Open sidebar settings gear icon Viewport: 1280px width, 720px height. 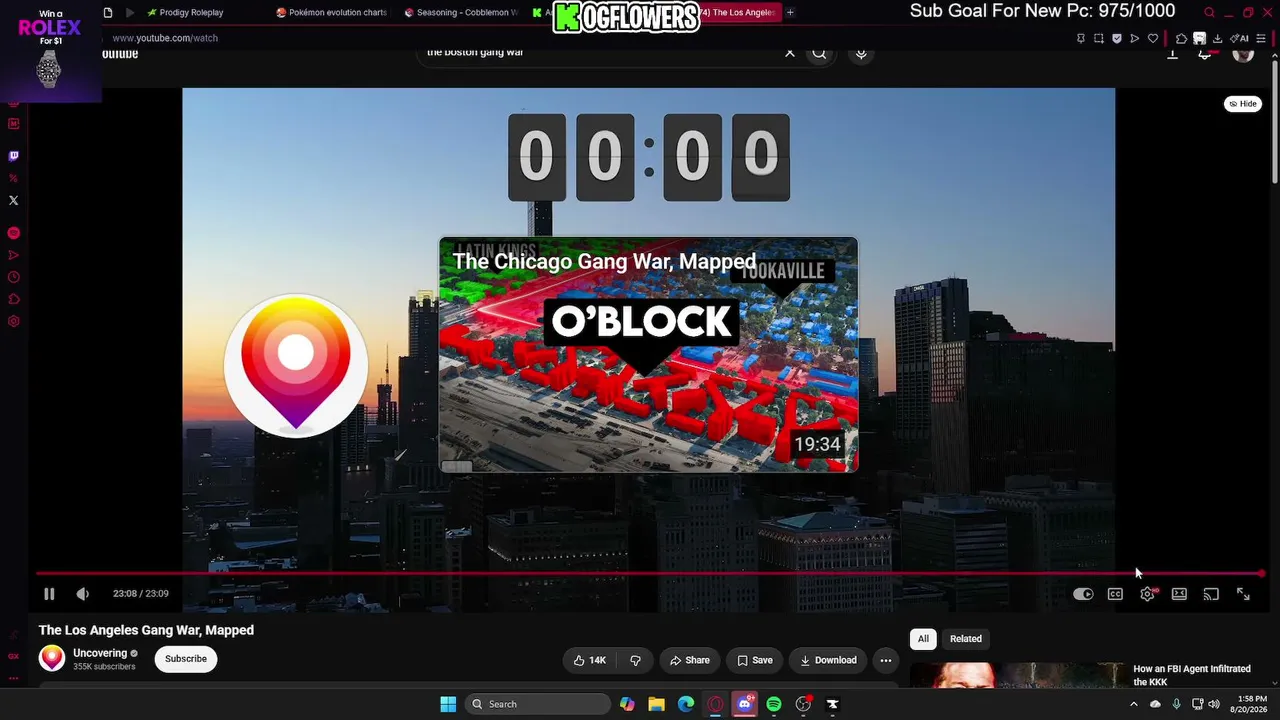(13, 321)
